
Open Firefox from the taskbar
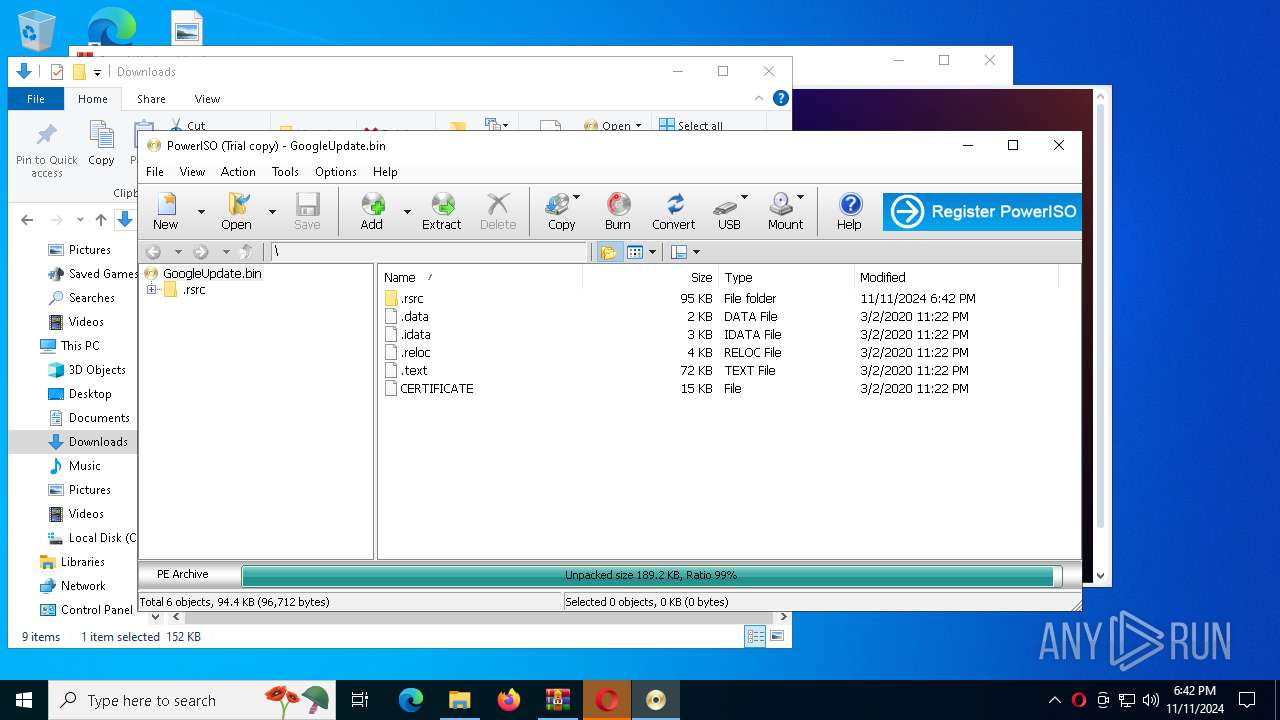coord(509,700)
